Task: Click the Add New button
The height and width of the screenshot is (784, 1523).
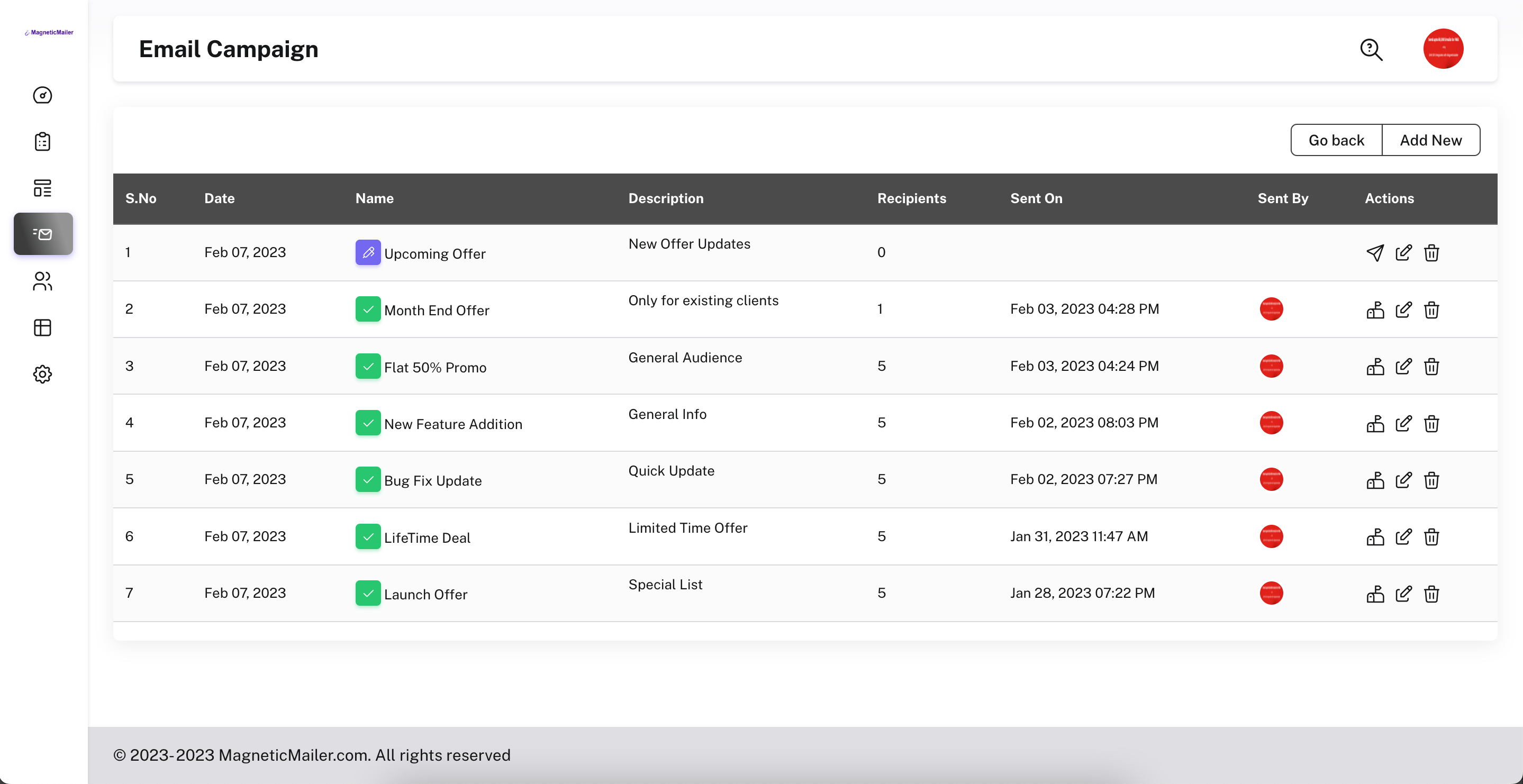Action: 1431,140
